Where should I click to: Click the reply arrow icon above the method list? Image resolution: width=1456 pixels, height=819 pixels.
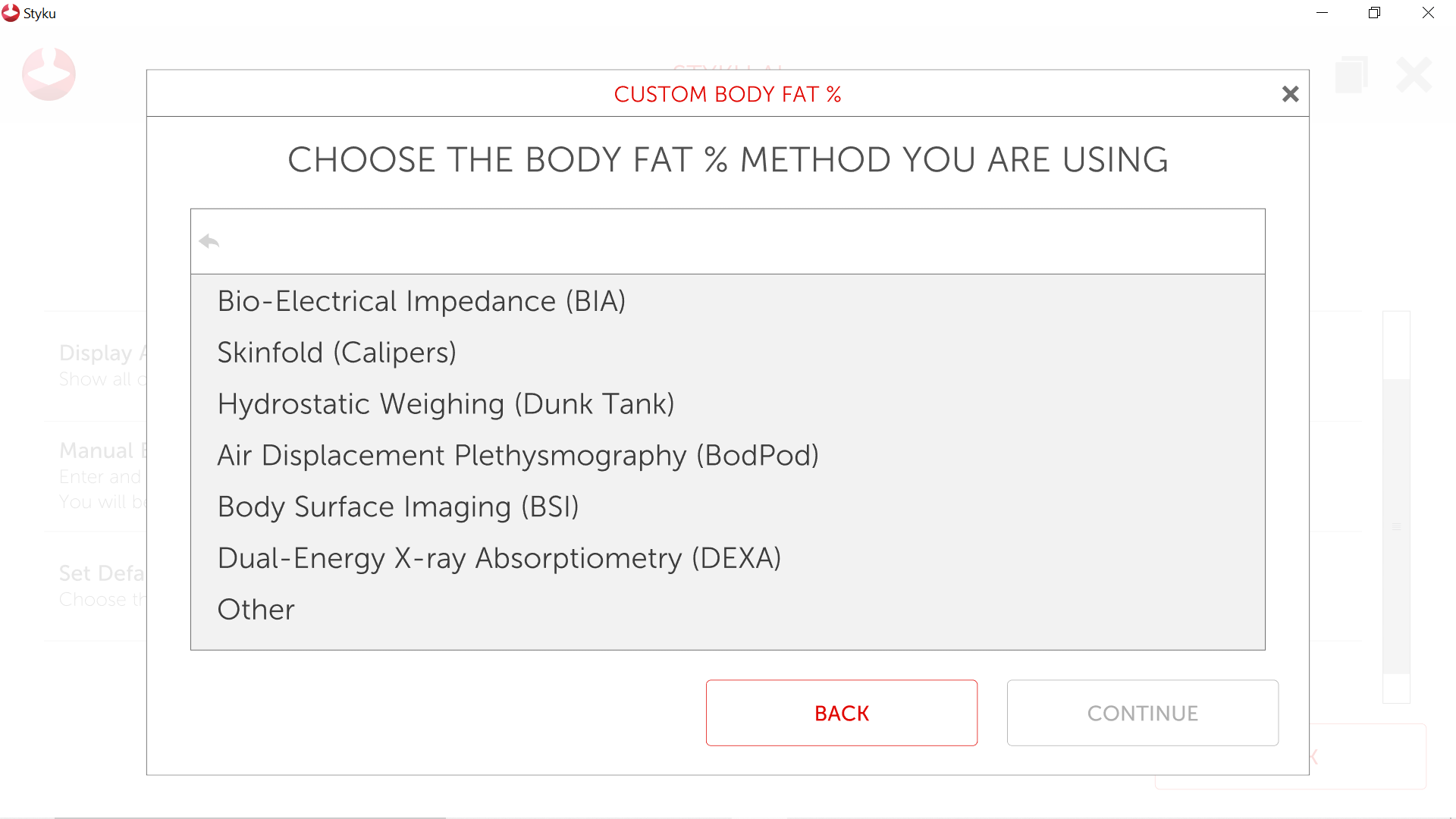(x=209, y=241)
